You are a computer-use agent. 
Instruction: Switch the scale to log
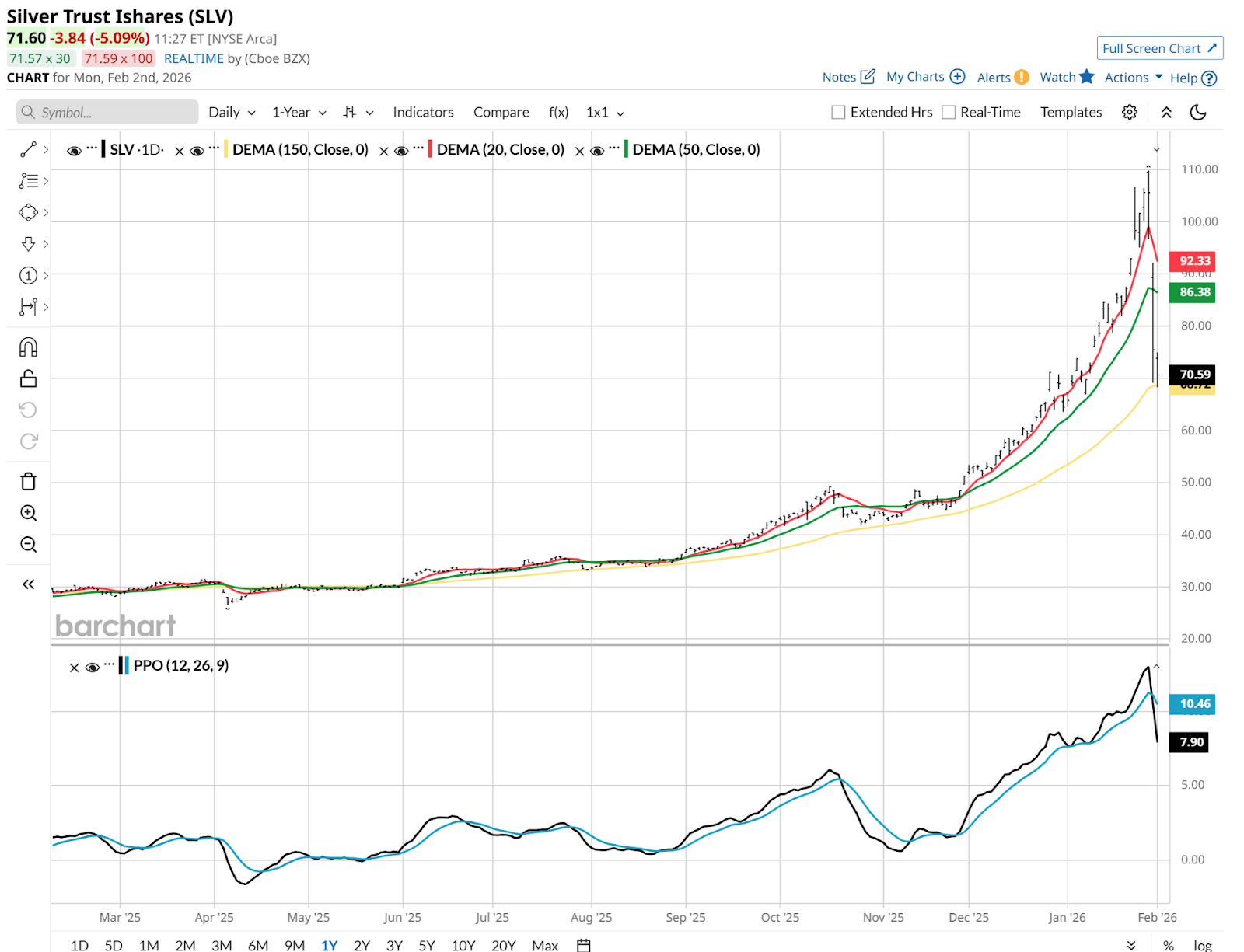pos(1203,945)
